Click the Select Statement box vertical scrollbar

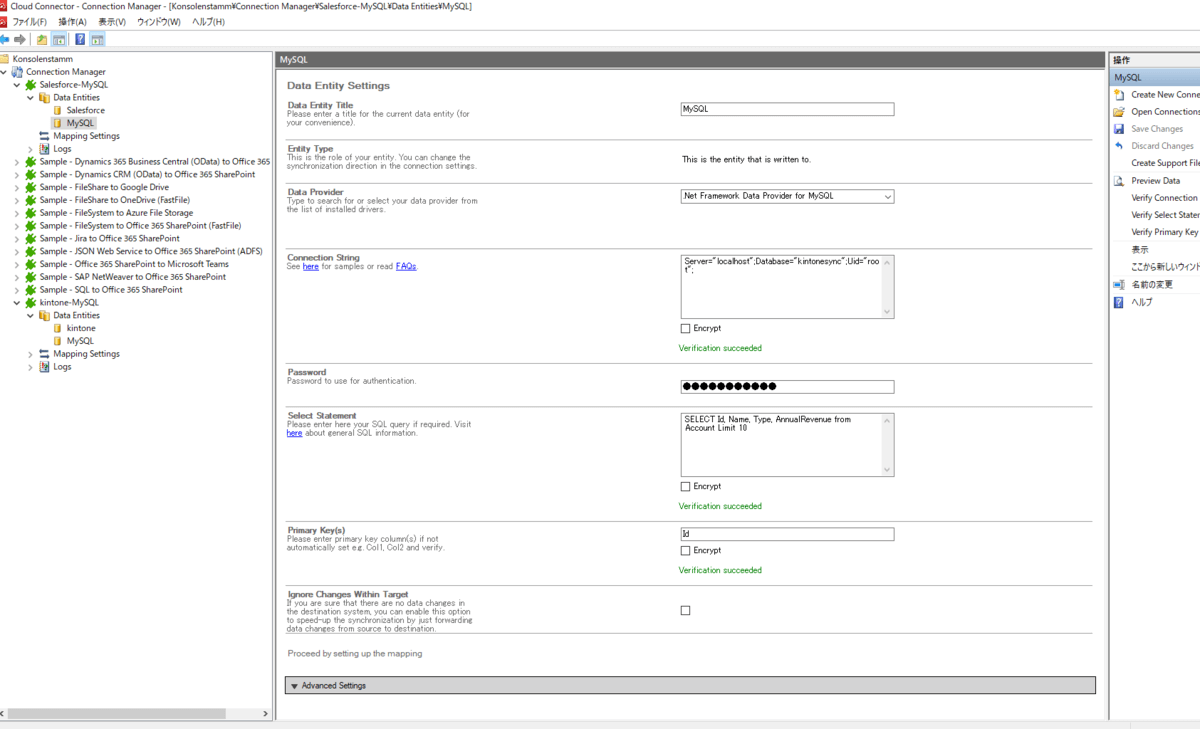tap(887, 445)
